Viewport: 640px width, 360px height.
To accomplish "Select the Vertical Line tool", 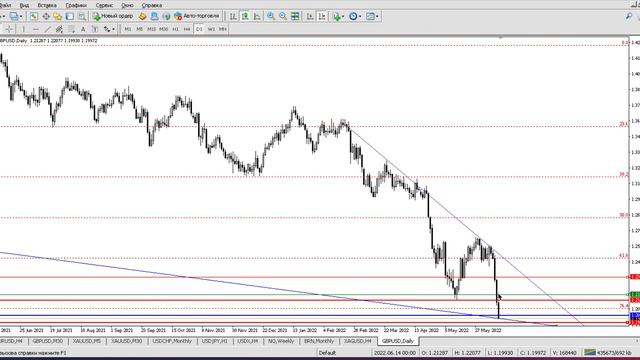I will tap(23, 29).
